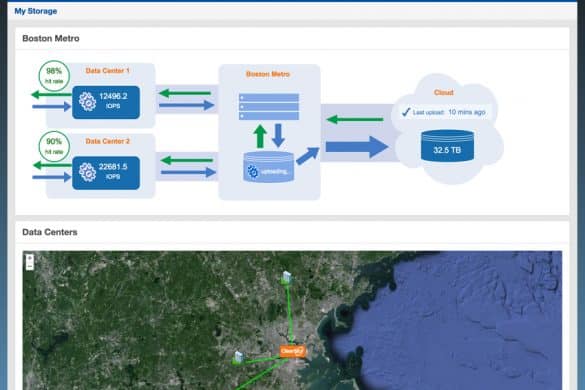
Task: Click the gear icon beside 12496.2 IOPS
Action: pyautogui.click(x=87, y=102)
